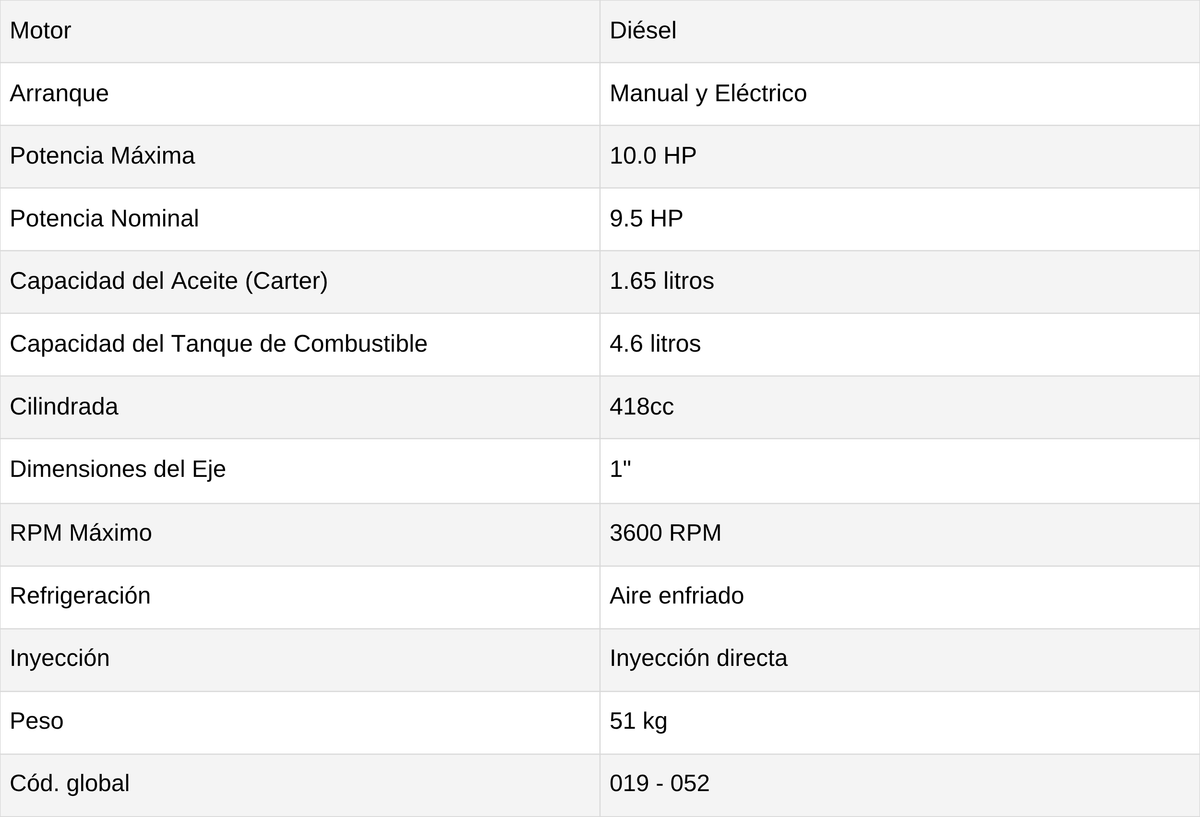Click Dimensiones del Eje label
The height and width of the screenshot is (817, 1200).
(118, 469)
